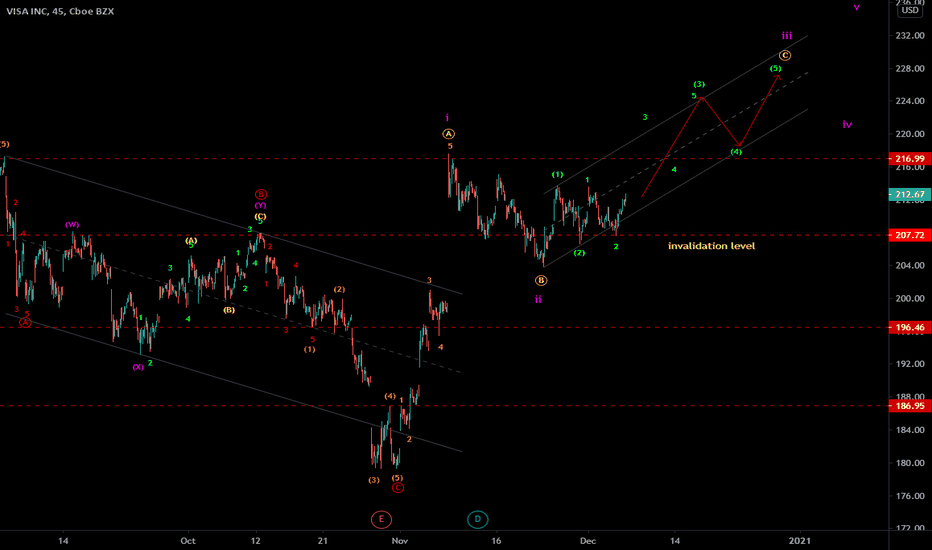This screenshot has height=550, width=932.
Task: Select the magenta (X) label
Action: click(138, 367)
